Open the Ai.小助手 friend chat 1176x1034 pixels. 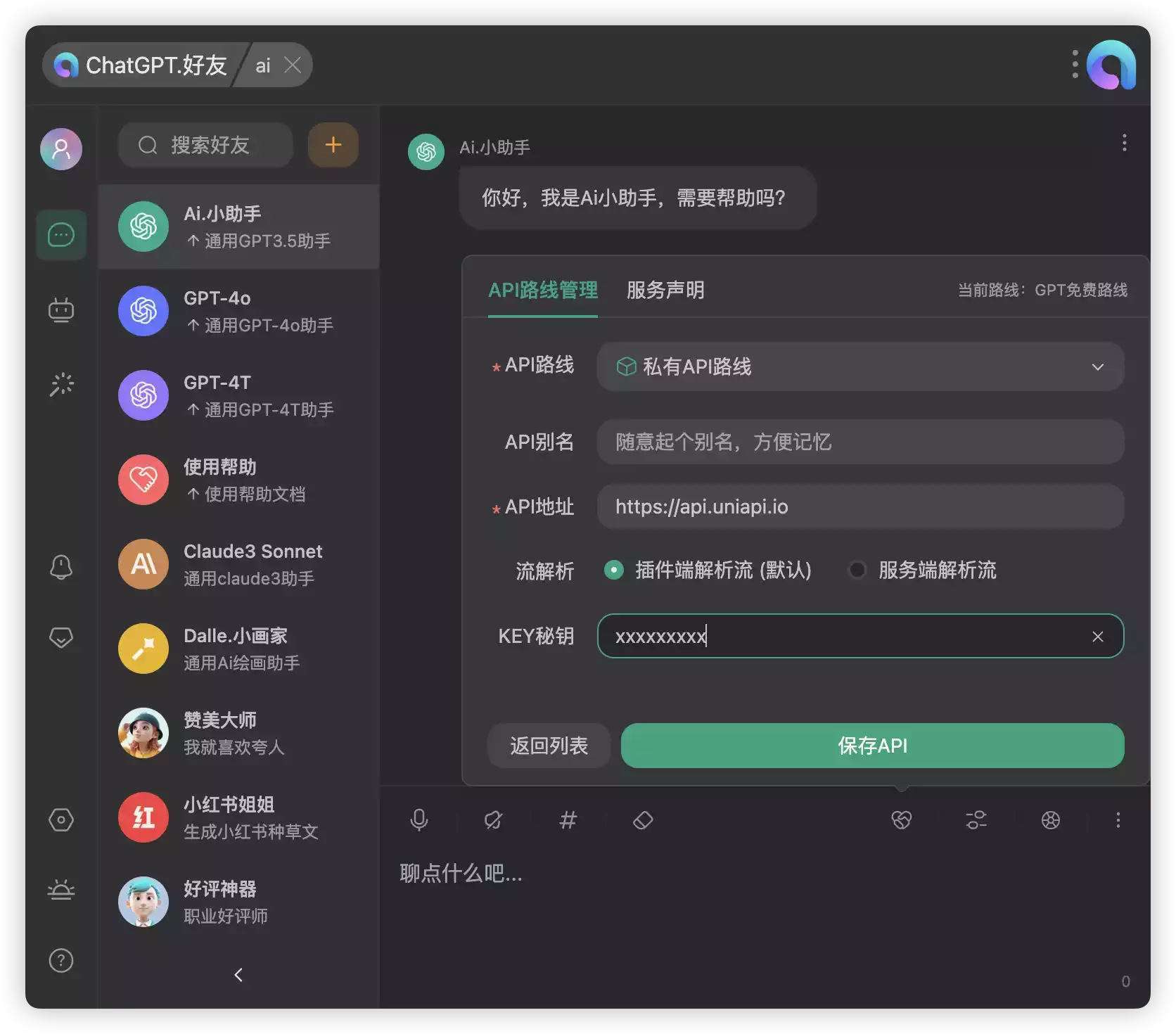[239, 226]
